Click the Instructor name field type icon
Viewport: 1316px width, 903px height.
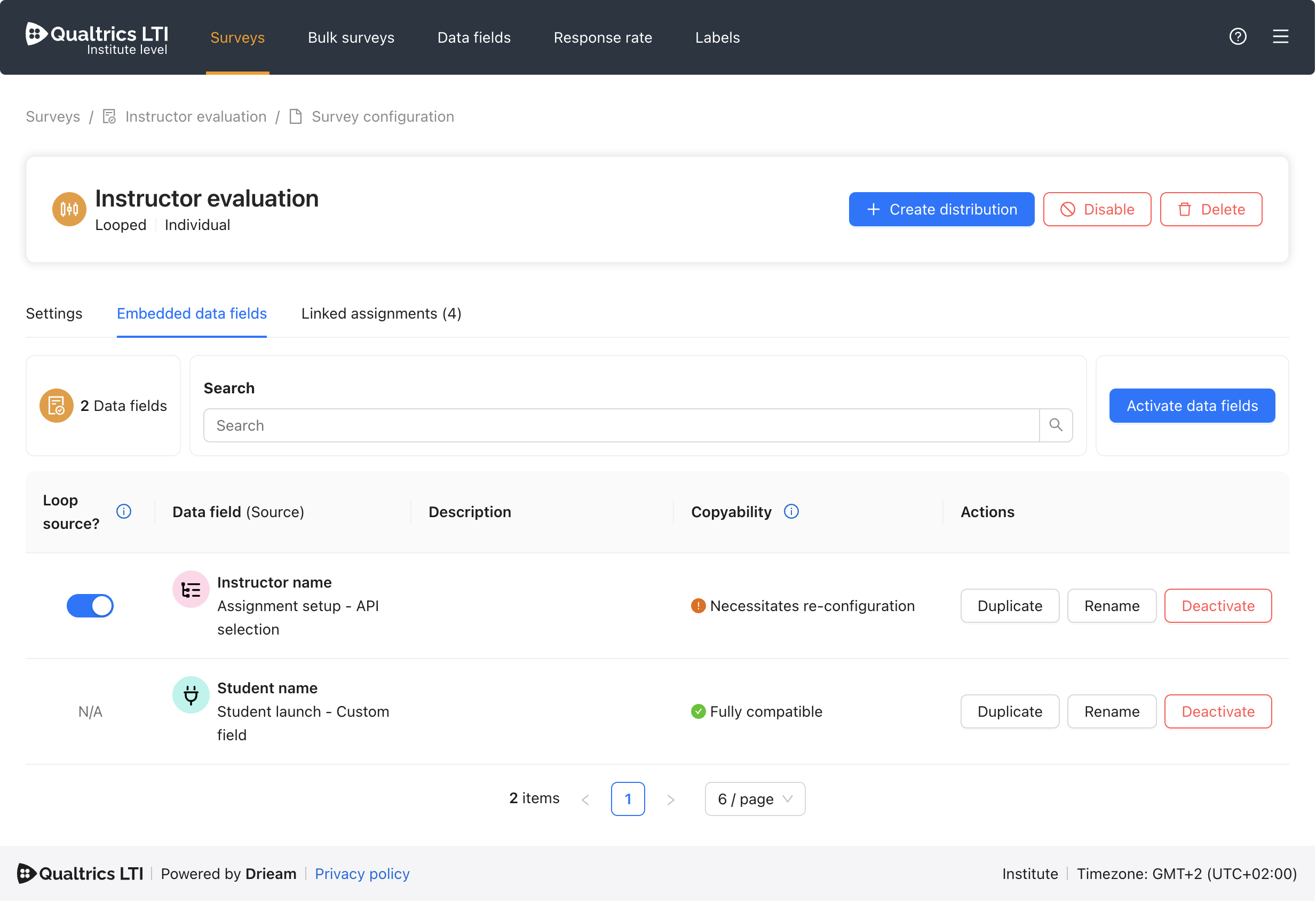pos(191,590)
